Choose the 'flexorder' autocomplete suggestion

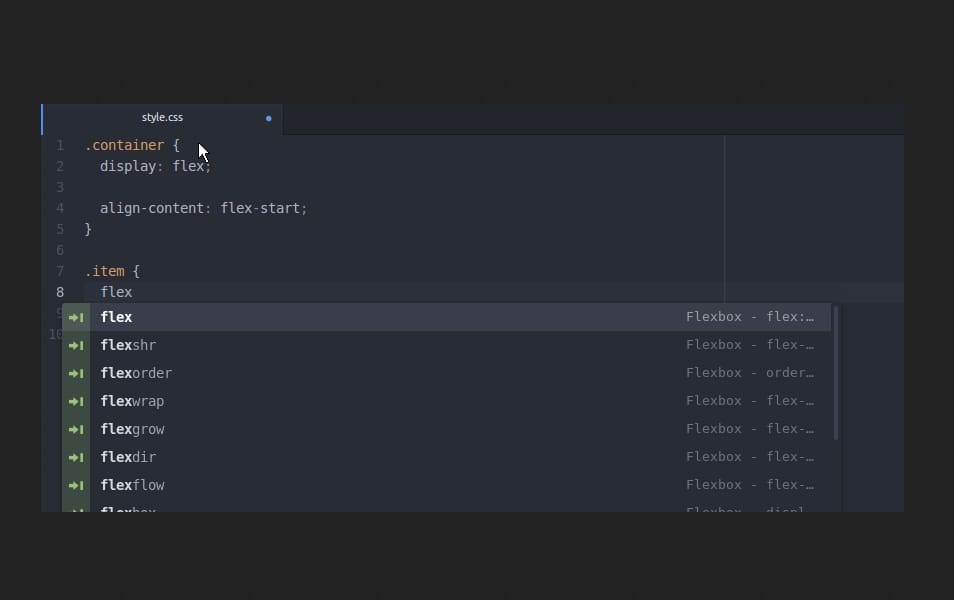point(447,373)
